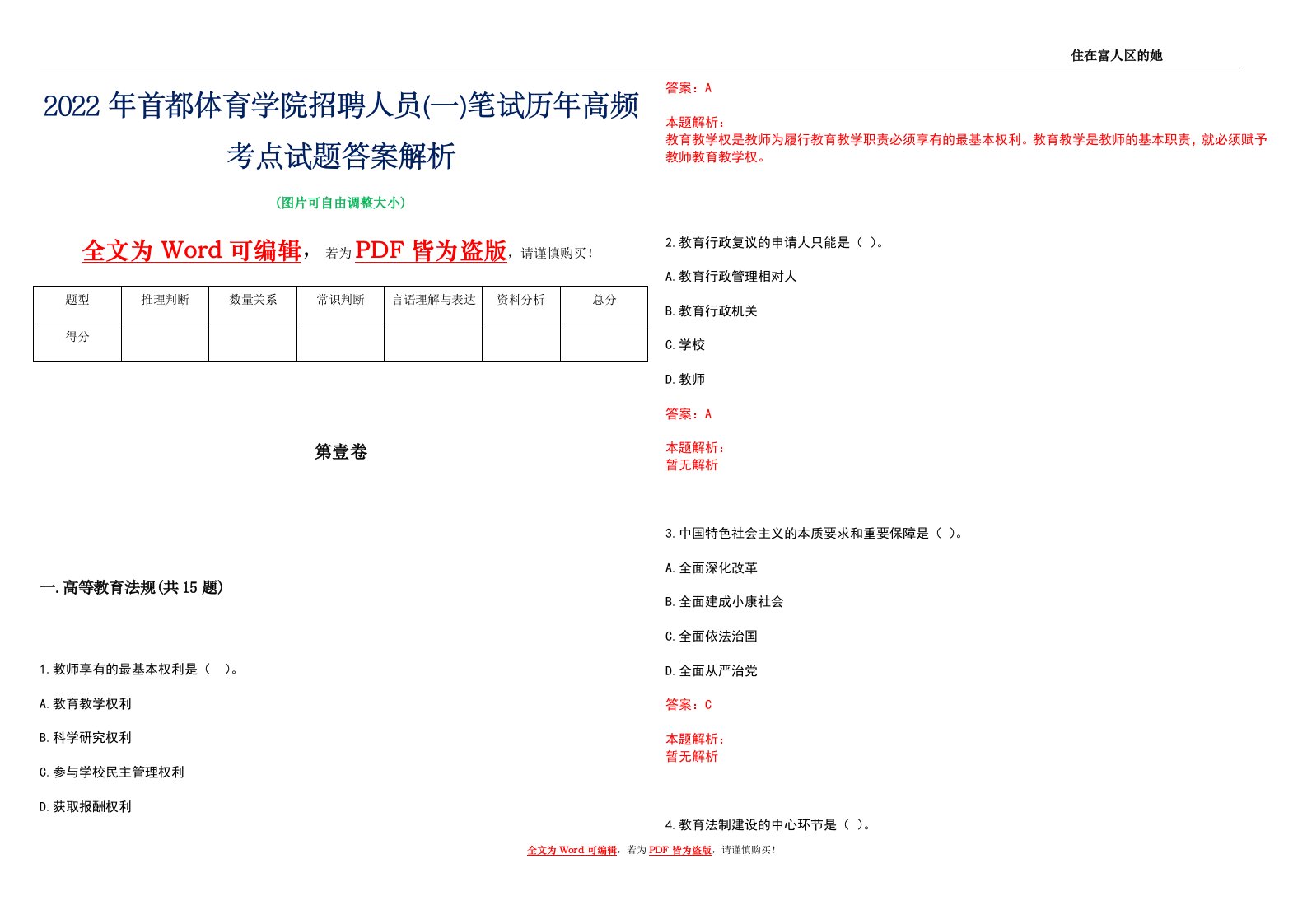
Task: Click the footer text 请谨慎购买
Action: [x=749, y=850]
